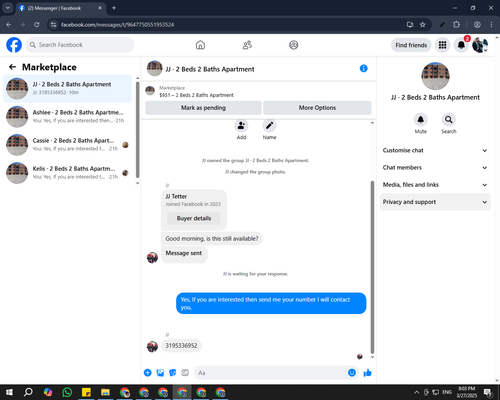This screenshot has width=500, height=400.
Task: Open a new browser tab
Action: (x=114, y=8)
